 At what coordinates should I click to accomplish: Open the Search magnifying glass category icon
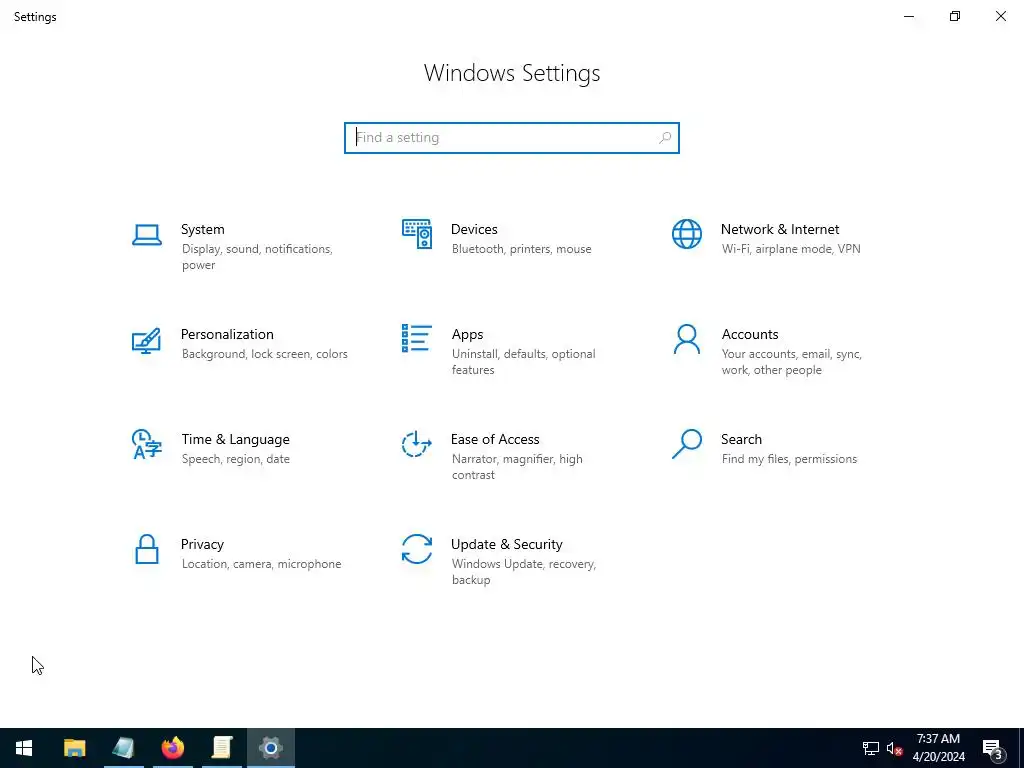(686, 444)
